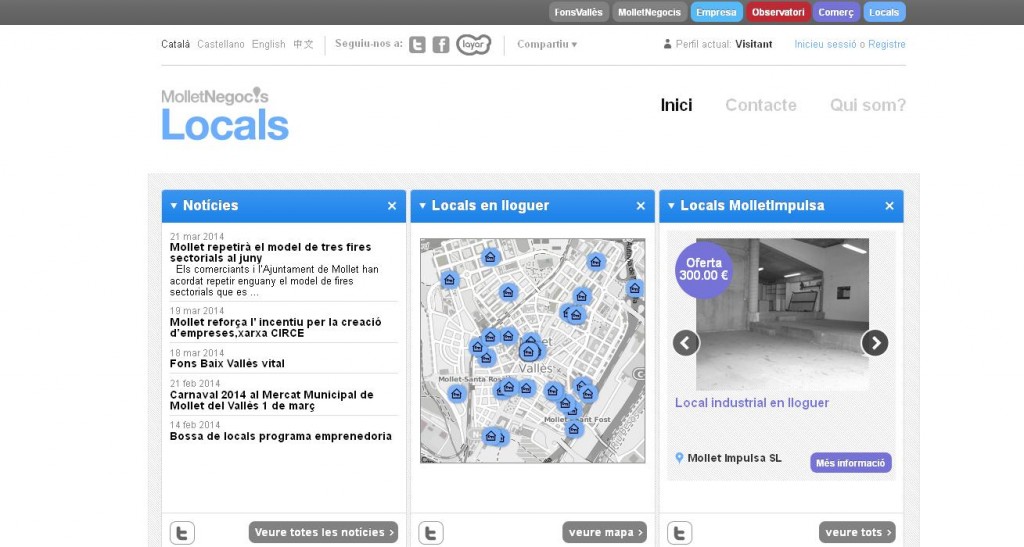This screenshot has width=1024, height=547.
Task: Collapse the Notícies panel with its arrow
Action: 174,206
